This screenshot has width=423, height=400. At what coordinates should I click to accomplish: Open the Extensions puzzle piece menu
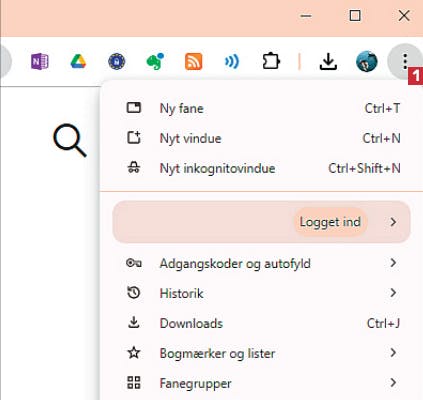tap(271, 62)
